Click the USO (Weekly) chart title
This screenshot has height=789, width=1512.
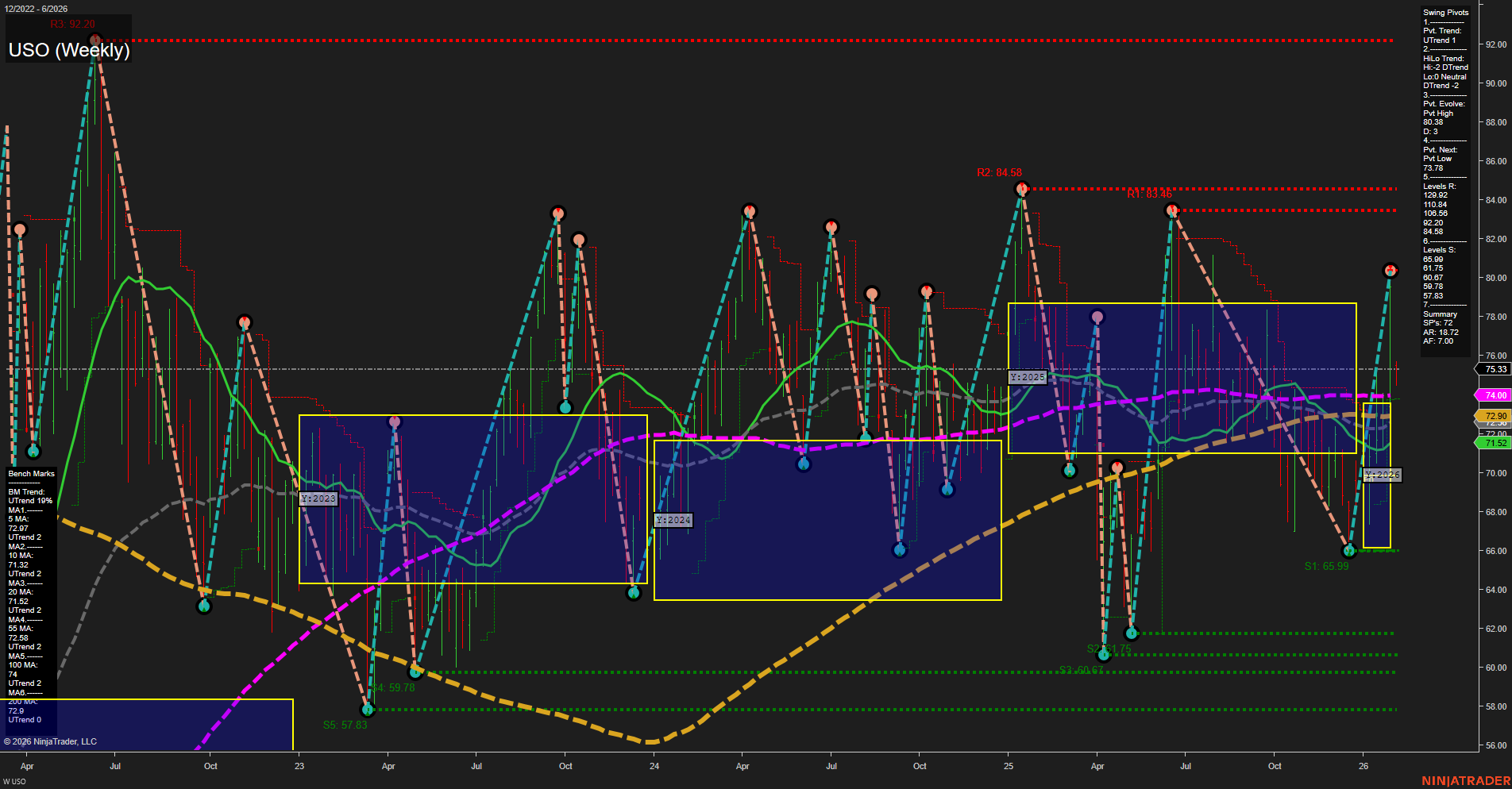pyautogui.click(x=67, y=50)
